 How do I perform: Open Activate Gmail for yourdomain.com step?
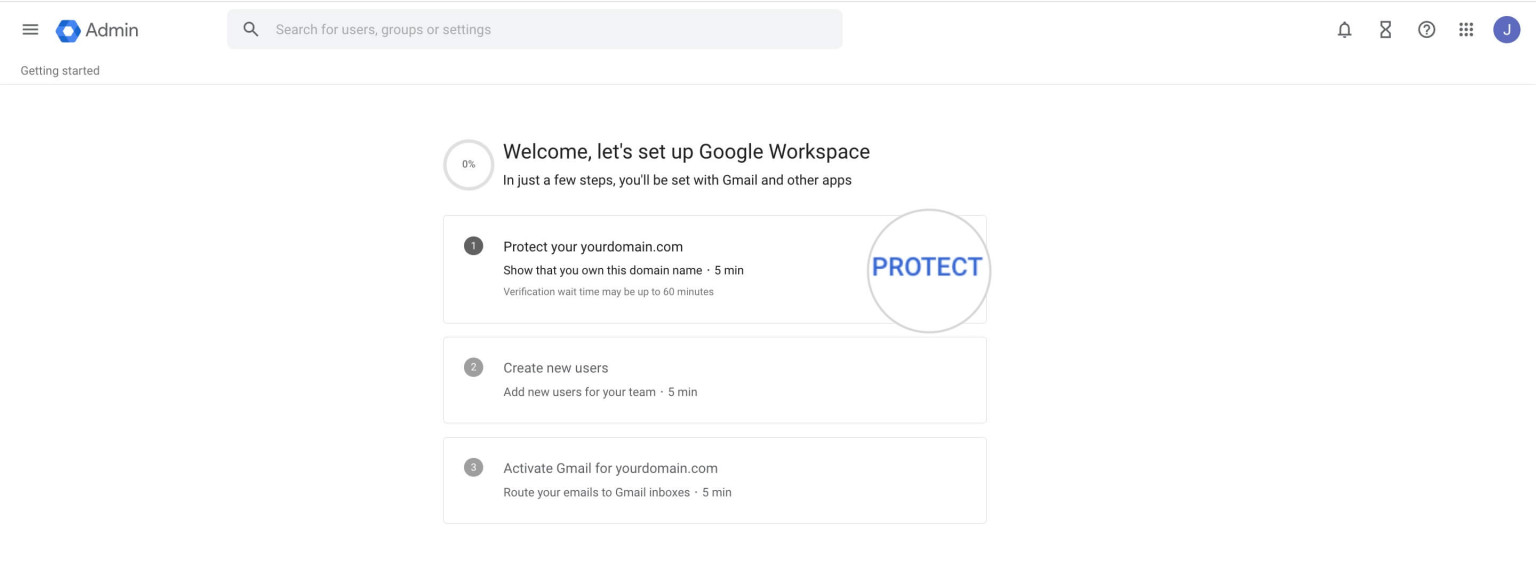(715, 480)
